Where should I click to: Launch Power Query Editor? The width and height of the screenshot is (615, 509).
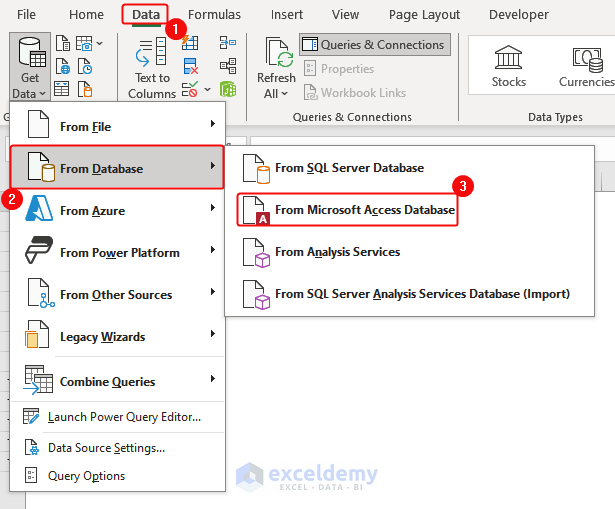point(117,417)
